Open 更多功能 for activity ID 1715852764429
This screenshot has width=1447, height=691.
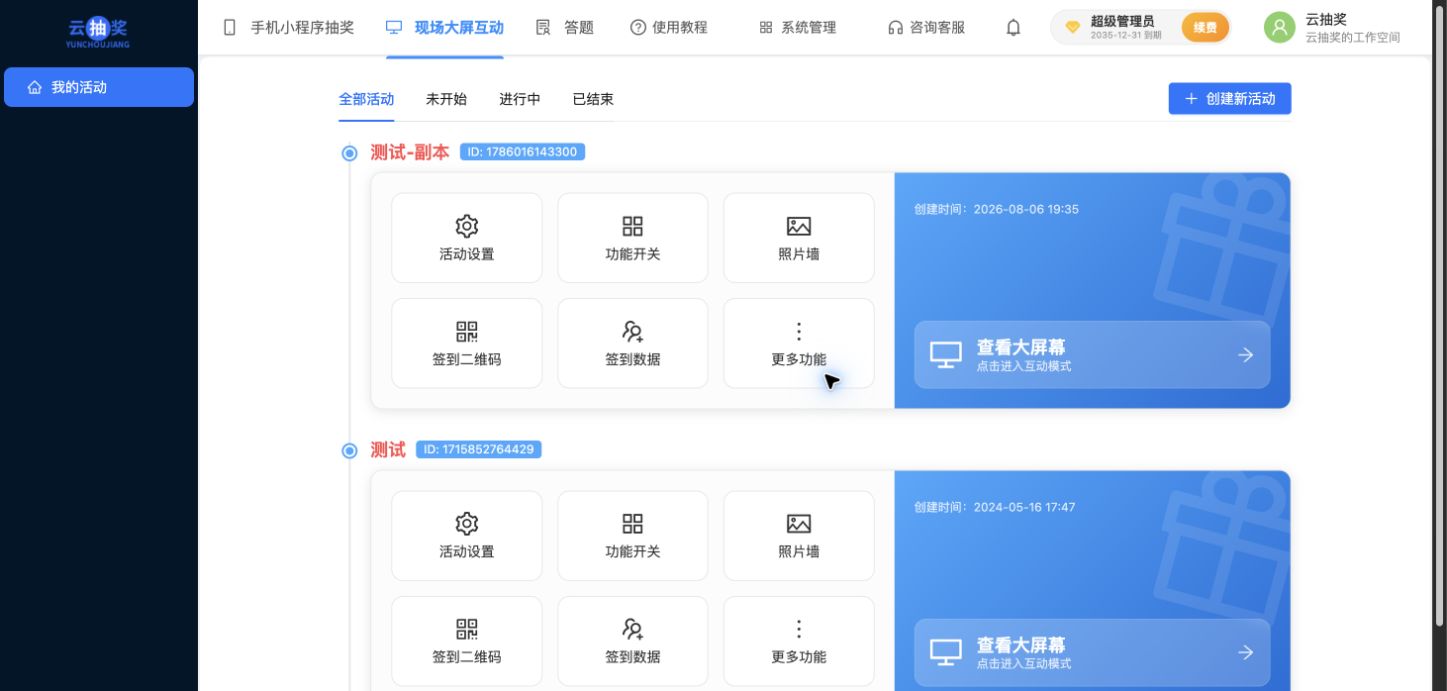799,641
